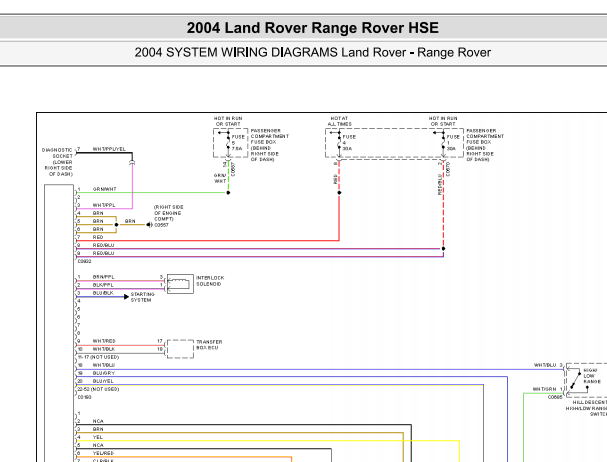Click the "WHT/RED" wire label
Viewport: 607px width, 462px height.
tap(104, 341)
